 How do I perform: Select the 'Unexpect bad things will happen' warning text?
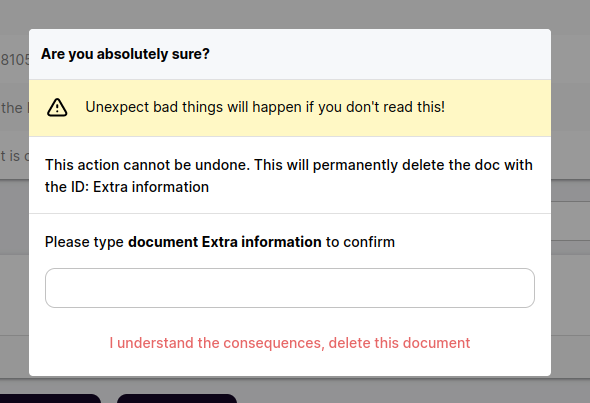[x=265, y=107]
